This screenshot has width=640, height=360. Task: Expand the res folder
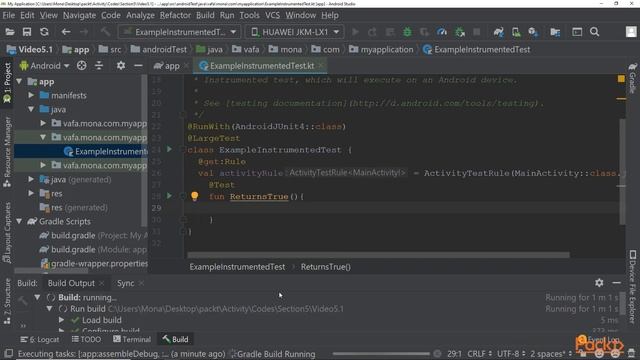coord(31,193)
